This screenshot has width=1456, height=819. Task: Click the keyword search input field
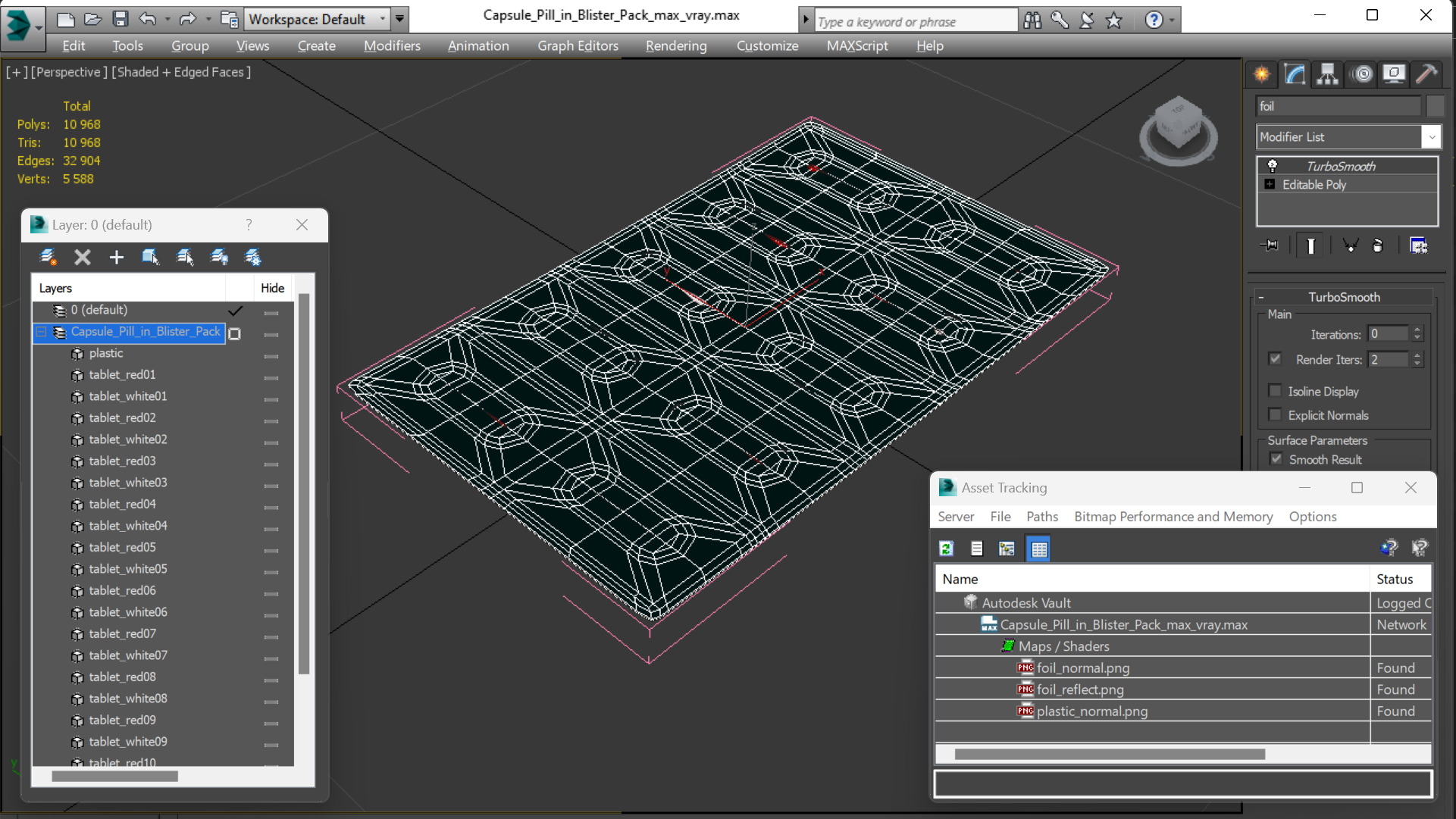click(916, 21)
